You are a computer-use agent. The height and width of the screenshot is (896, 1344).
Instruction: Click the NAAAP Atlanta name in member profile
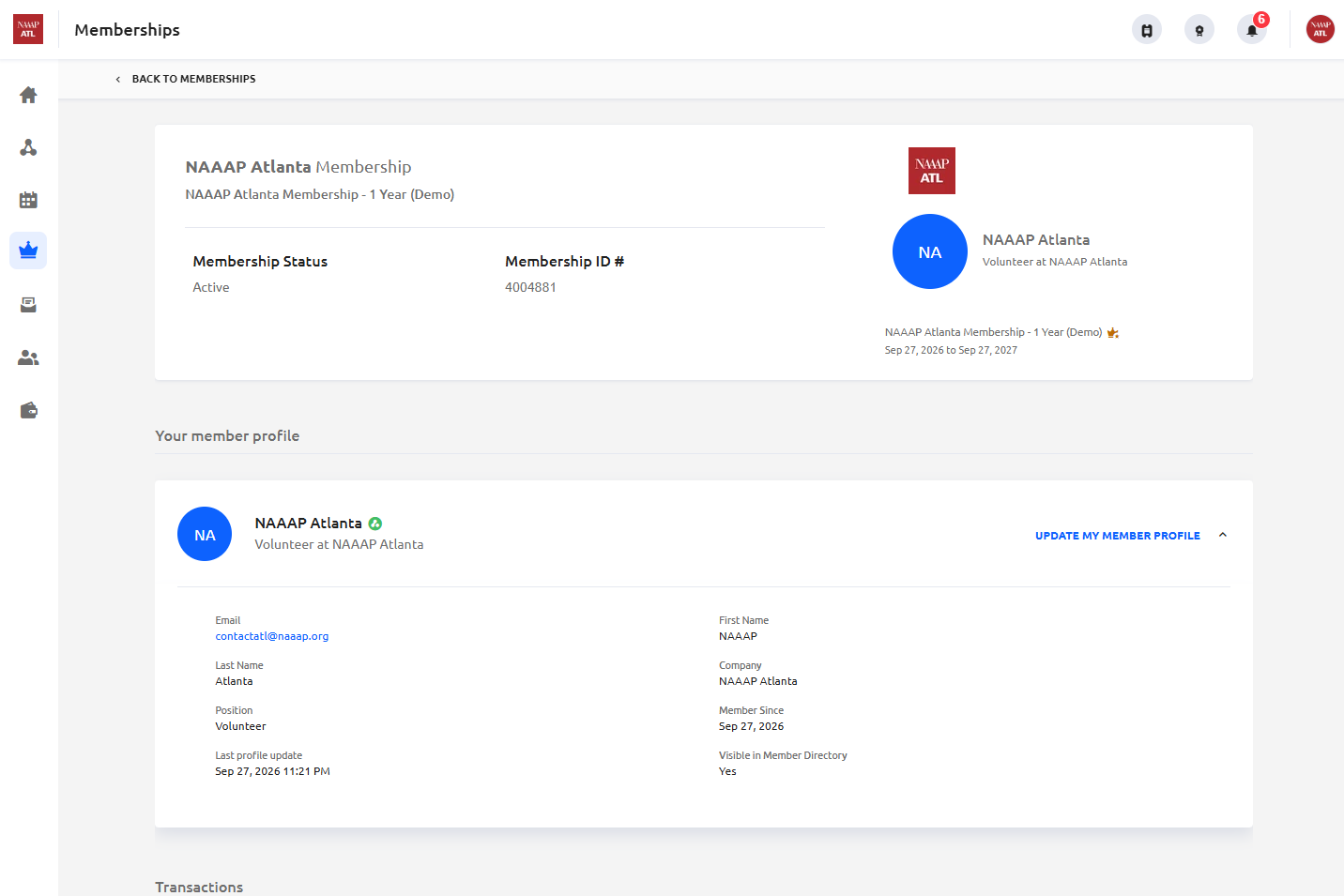click(308, 523)
